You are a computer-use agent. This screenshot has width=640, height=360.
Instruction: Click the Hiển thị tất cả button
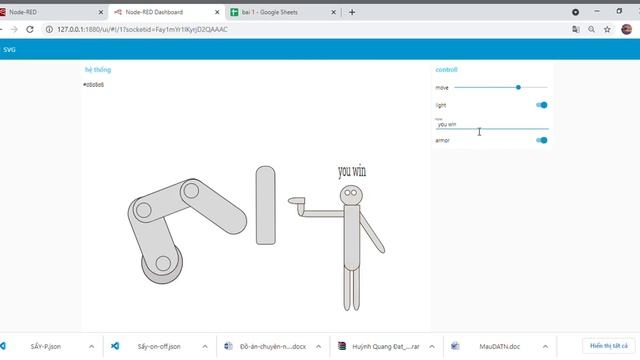coord(609,346)
